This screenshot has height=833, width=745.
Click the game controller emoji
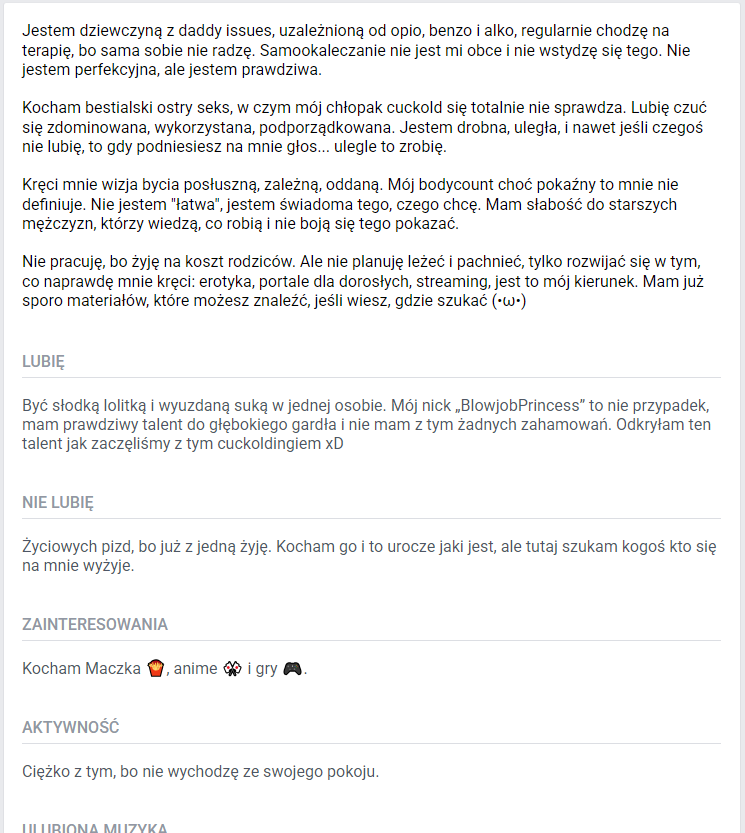point(292,669)
